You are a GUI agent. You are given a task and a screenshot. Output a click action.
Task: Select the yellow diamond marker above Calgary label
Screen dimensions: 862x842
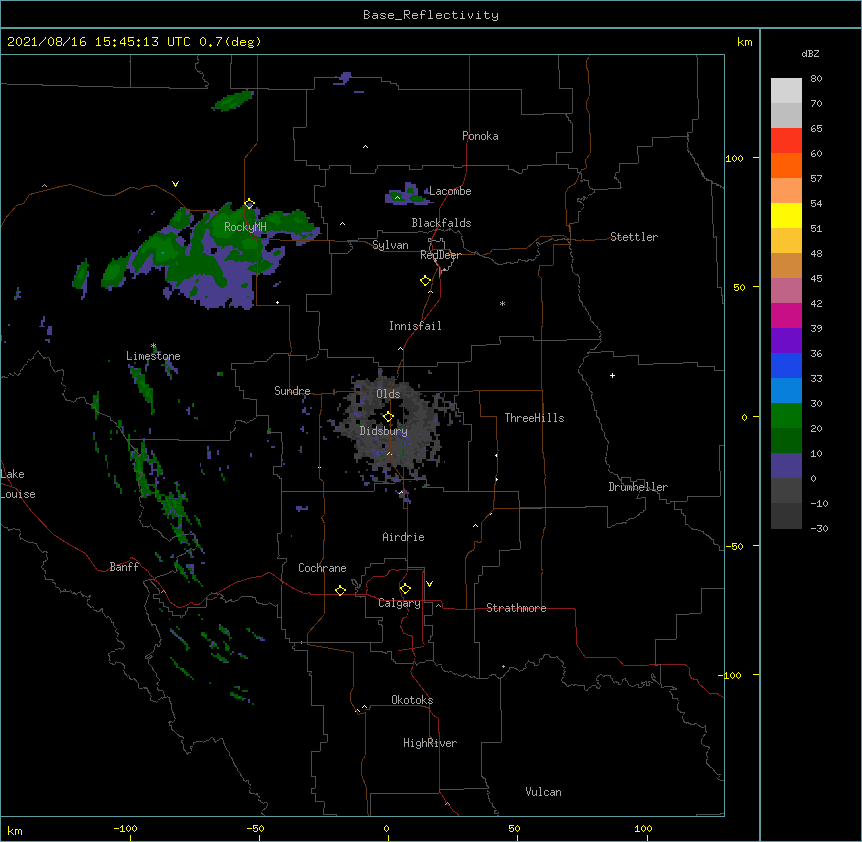tap(405, 589)
